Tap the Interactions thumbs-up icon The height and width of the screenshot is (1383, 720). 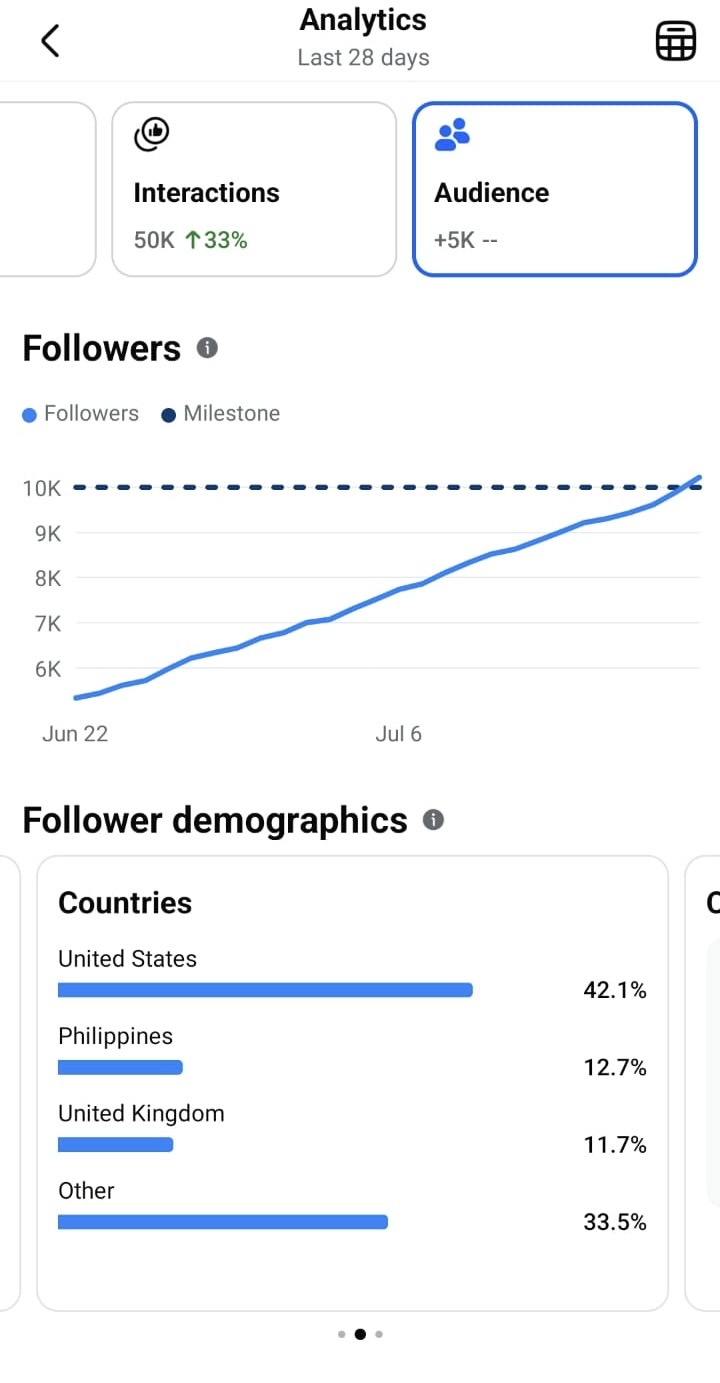click(152, 134)
